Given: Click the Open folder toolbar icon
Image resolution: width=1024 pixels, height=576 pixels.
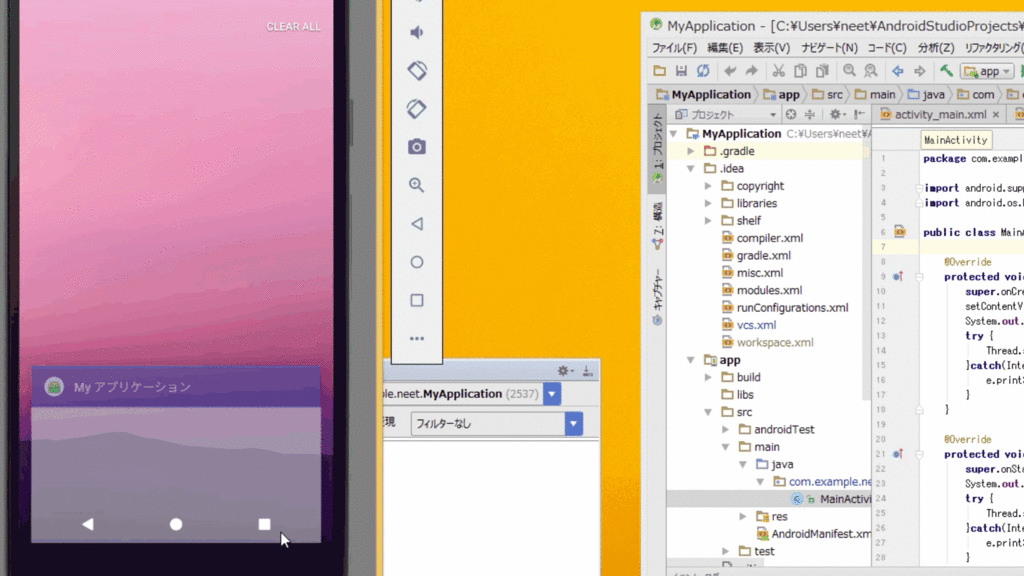Looking at the screenshot, I should (x=660, y=71).
